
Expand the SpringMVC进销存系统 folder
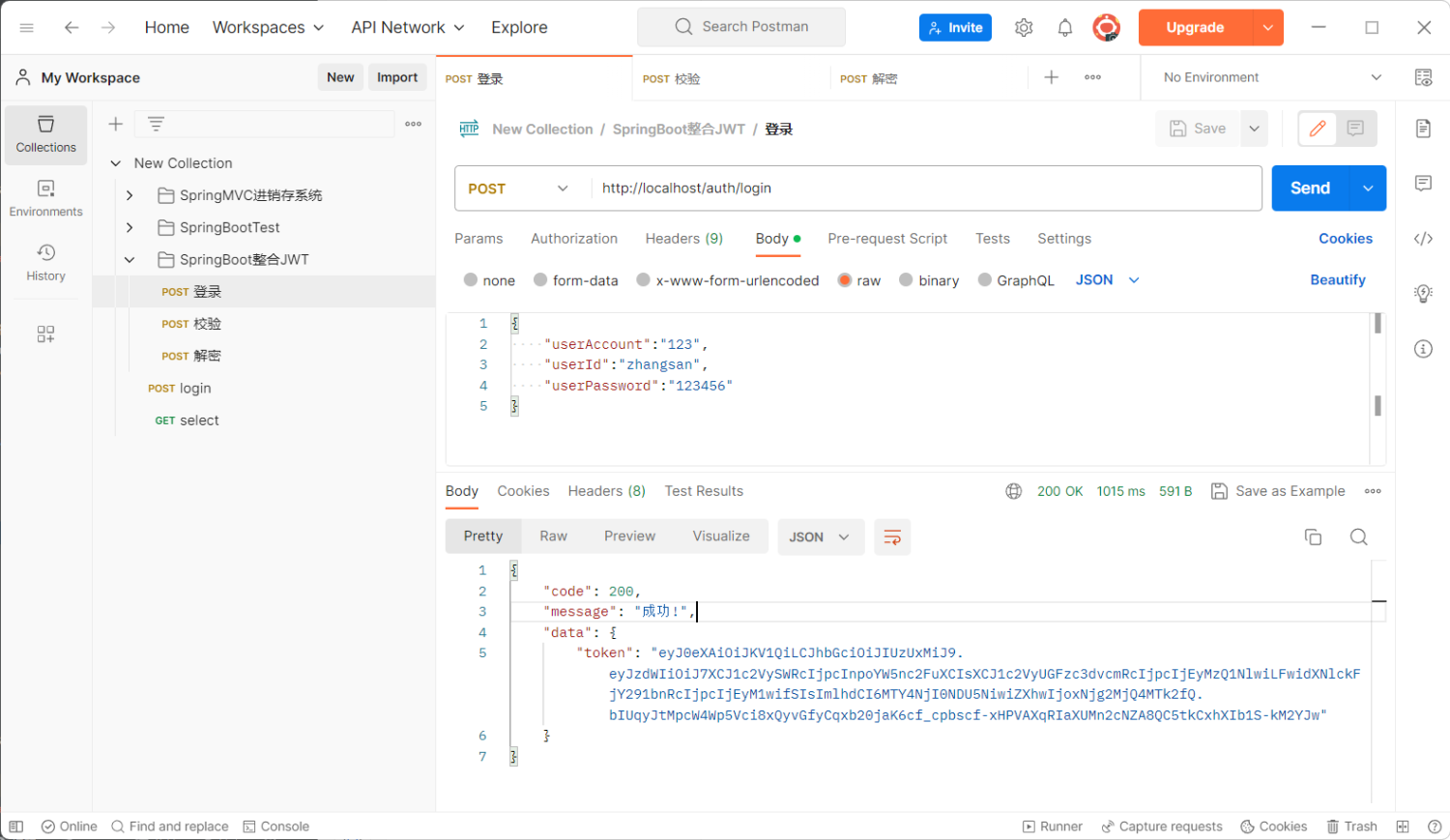click(x=130, y=195)
